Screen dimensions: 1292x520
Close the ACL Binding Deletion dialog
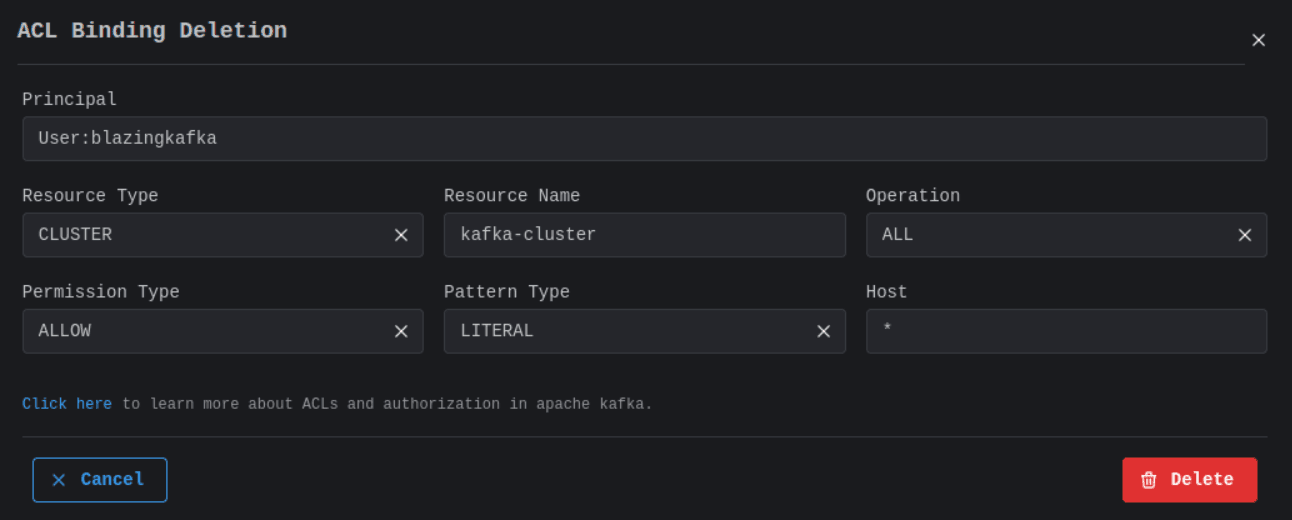pyautogui.click(x=1258, y=40)
